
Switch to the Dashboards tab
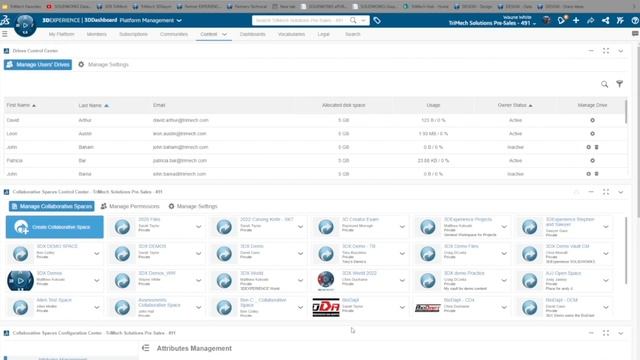[x=253, y=34]
